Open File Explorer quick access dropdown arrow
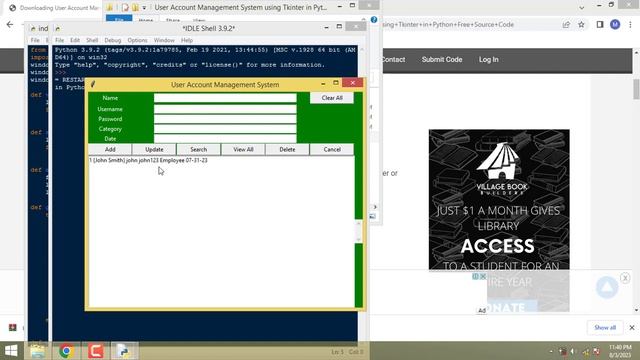 (x=144, y=8)
